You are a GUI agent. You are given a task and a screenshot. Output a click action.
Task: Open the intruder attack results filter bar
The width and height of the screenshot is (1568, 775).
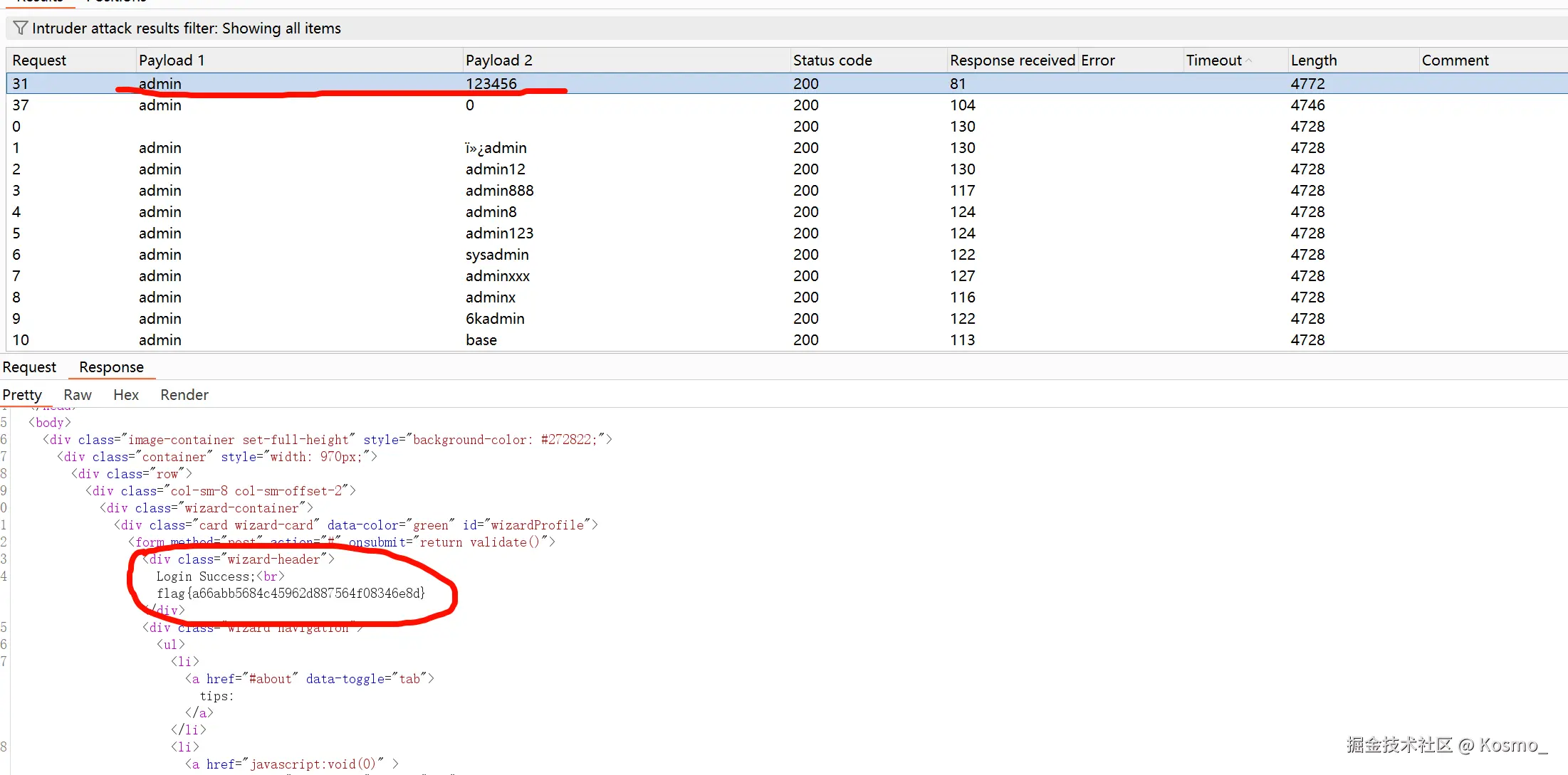click(x=187, y=28)
